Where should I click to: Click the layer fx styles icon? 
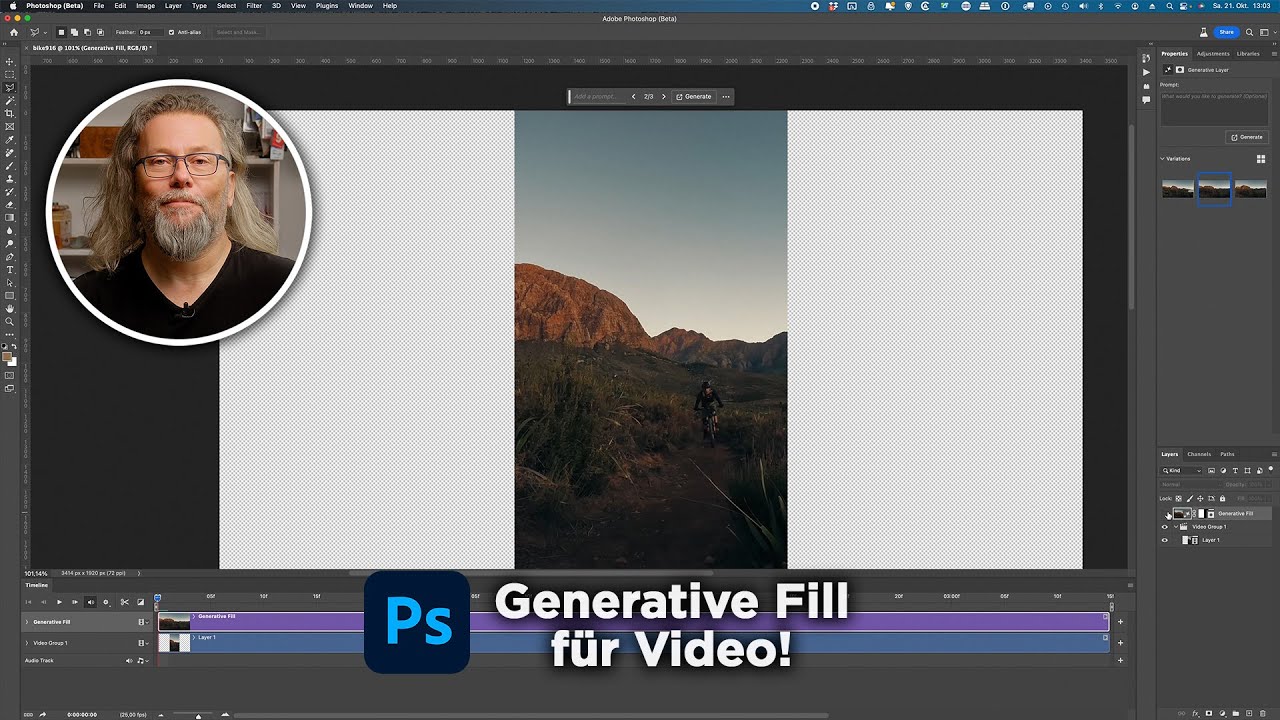click(1196, 713)
